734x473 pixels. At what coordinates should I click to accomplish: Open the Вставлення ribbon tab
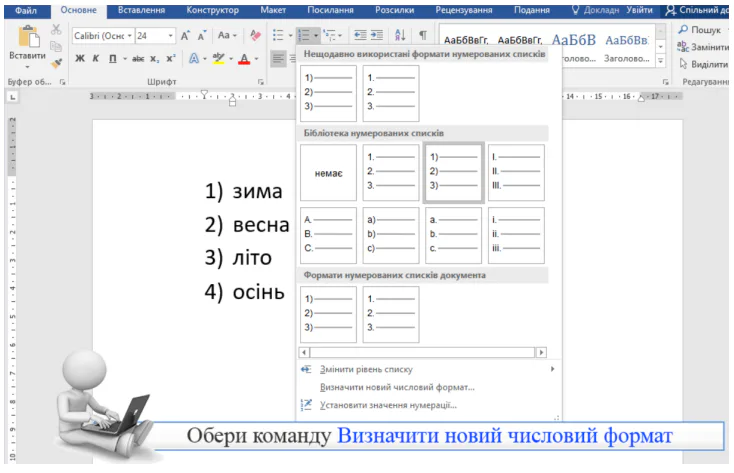click(x=142, y=10)
